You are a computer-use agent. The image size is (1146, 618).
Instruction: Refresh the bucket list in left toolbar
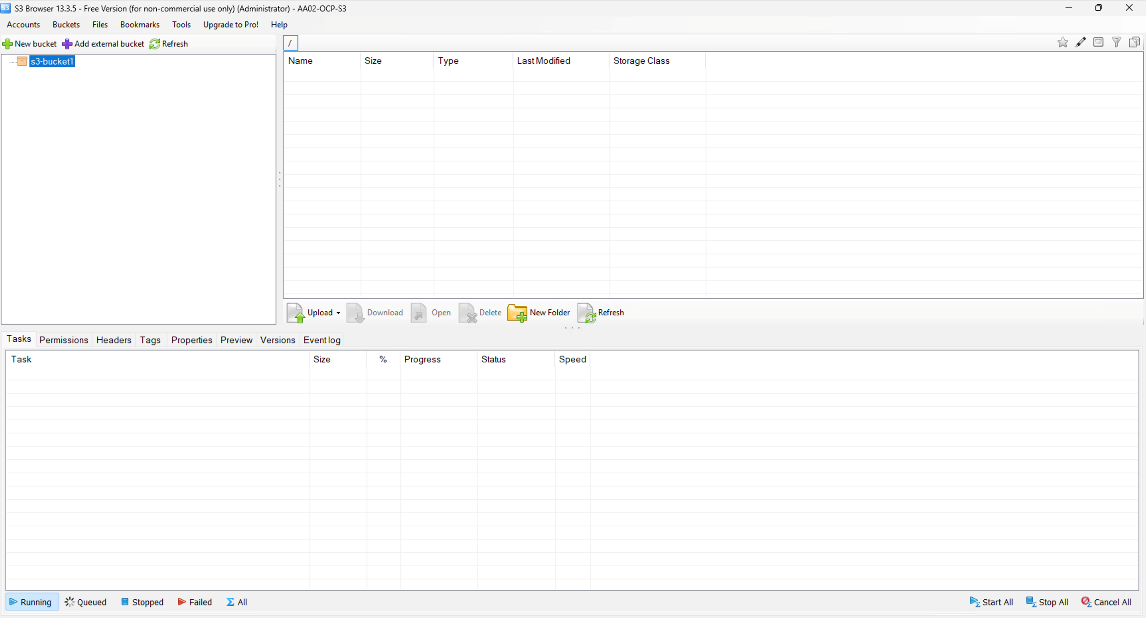[169, 44]
